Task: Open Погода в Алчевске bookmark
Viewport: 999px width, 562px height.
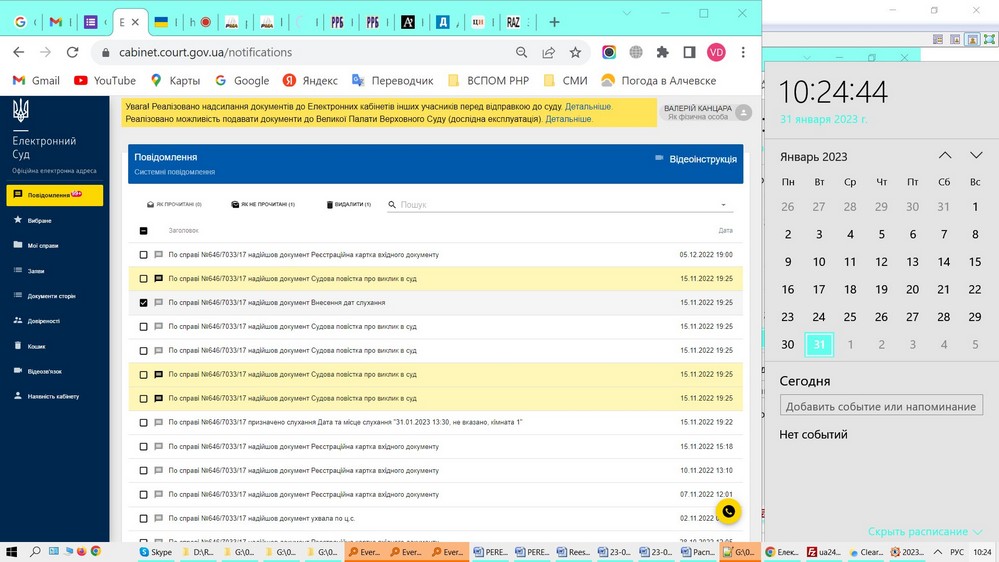Action: coord(659,81)
